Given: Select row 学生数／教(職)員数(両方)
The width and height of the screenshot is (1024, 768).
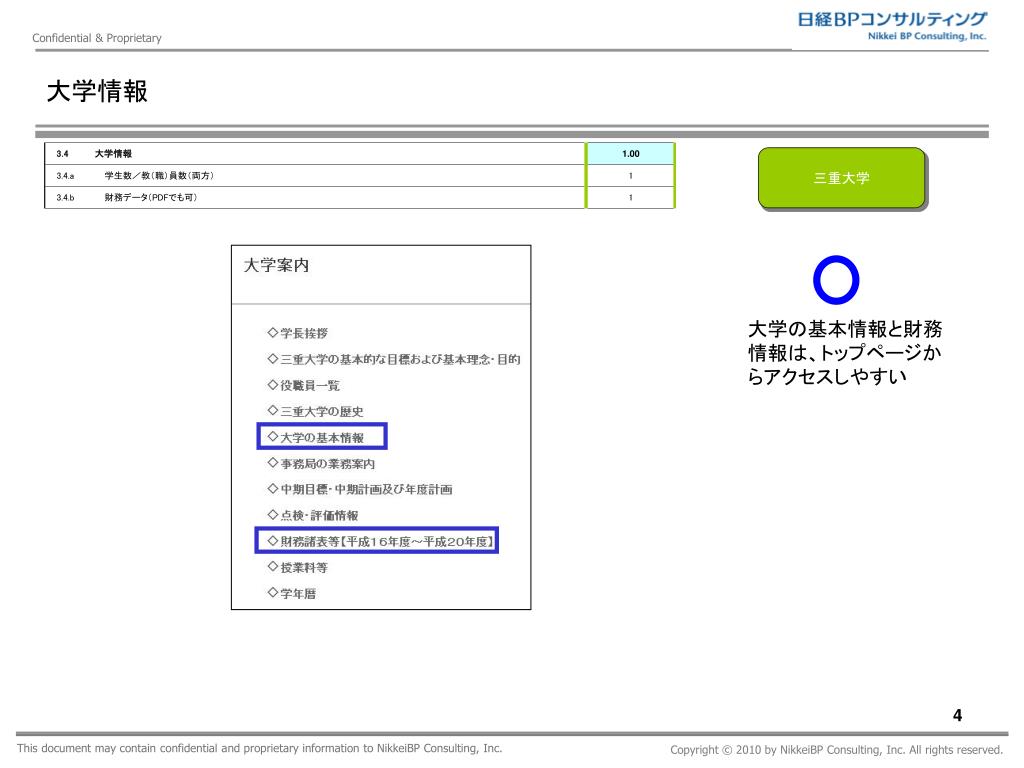Looking at the screenshot, I should click(360, 176).
